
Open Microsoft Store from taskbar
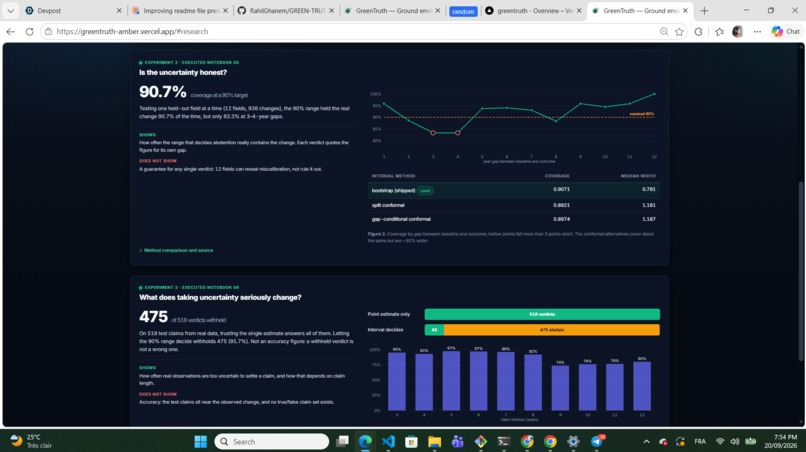[411, 441]
